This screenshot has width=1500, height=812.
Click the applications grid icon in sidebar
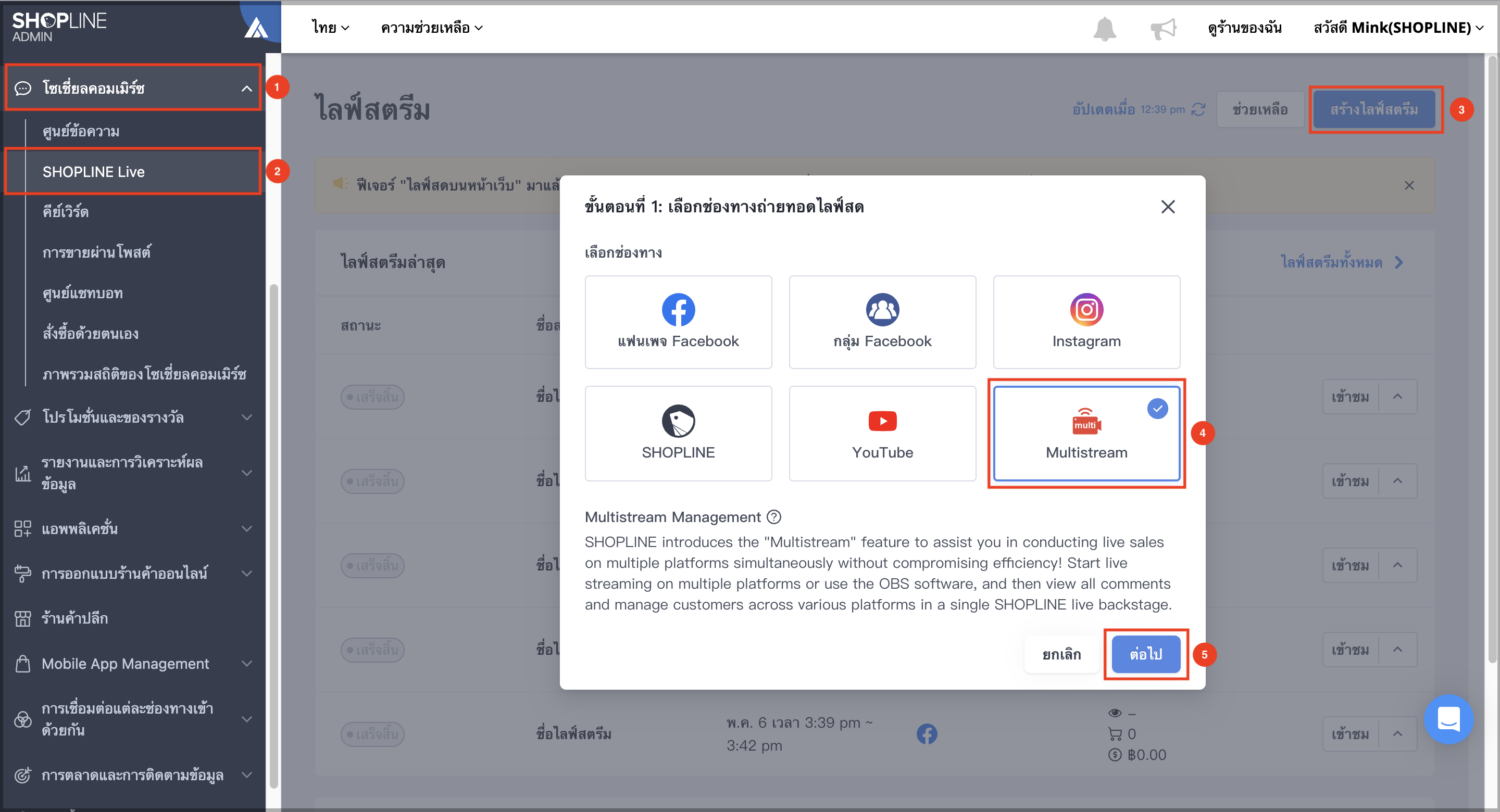click(x=23, y=528)
